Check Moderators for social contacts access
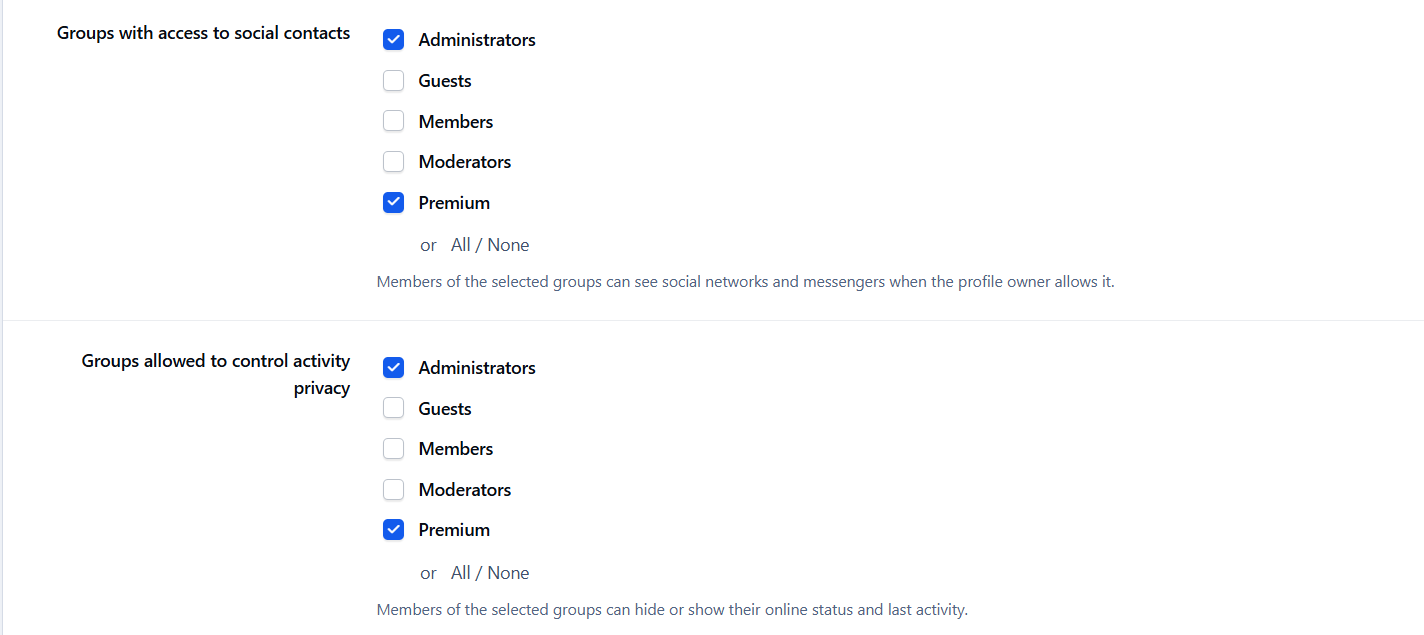Screen dimensions: 1424x635 pos(393,162)
